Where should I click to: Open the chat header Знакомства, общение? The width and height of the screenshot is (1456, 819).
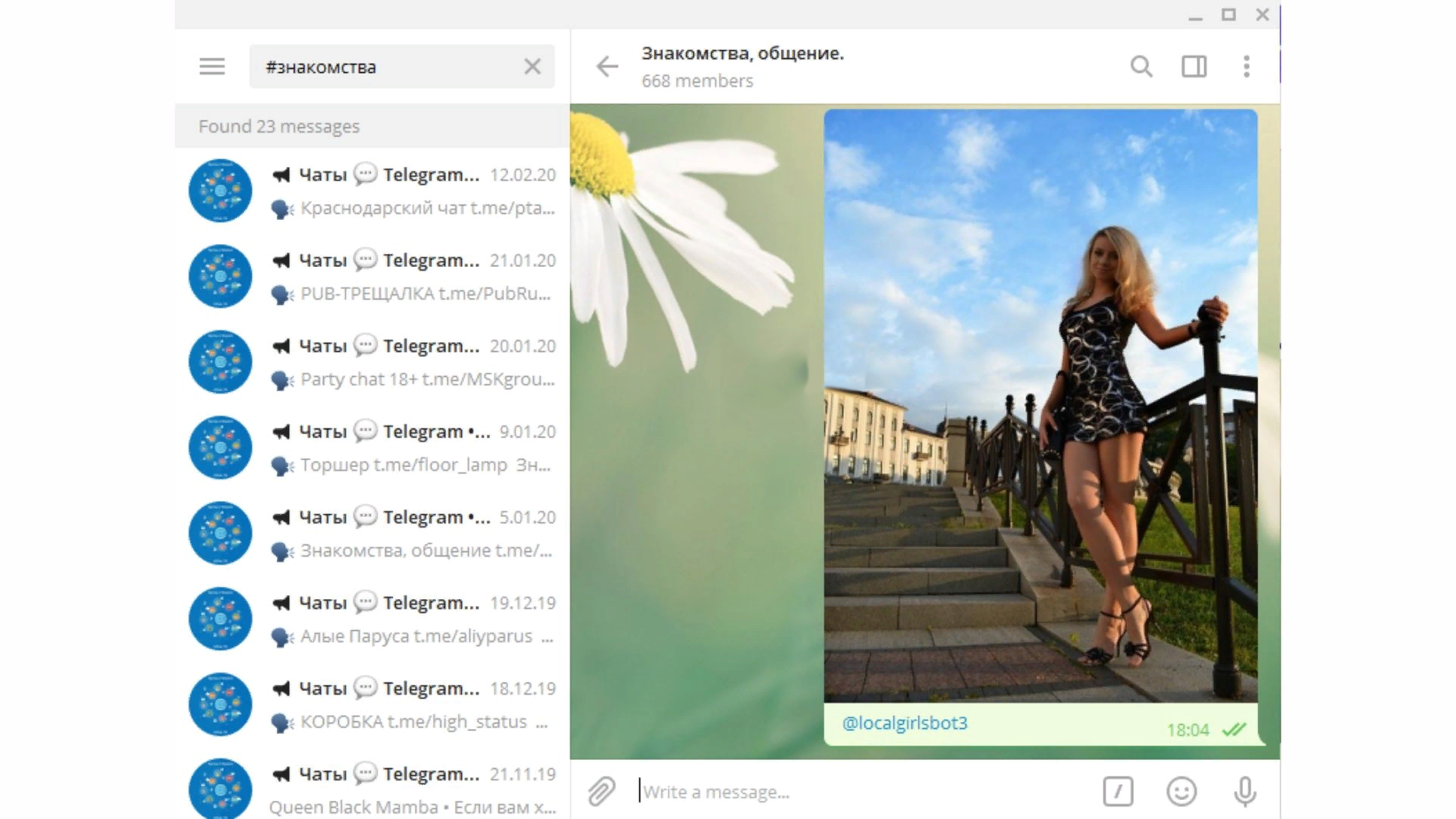742,66
